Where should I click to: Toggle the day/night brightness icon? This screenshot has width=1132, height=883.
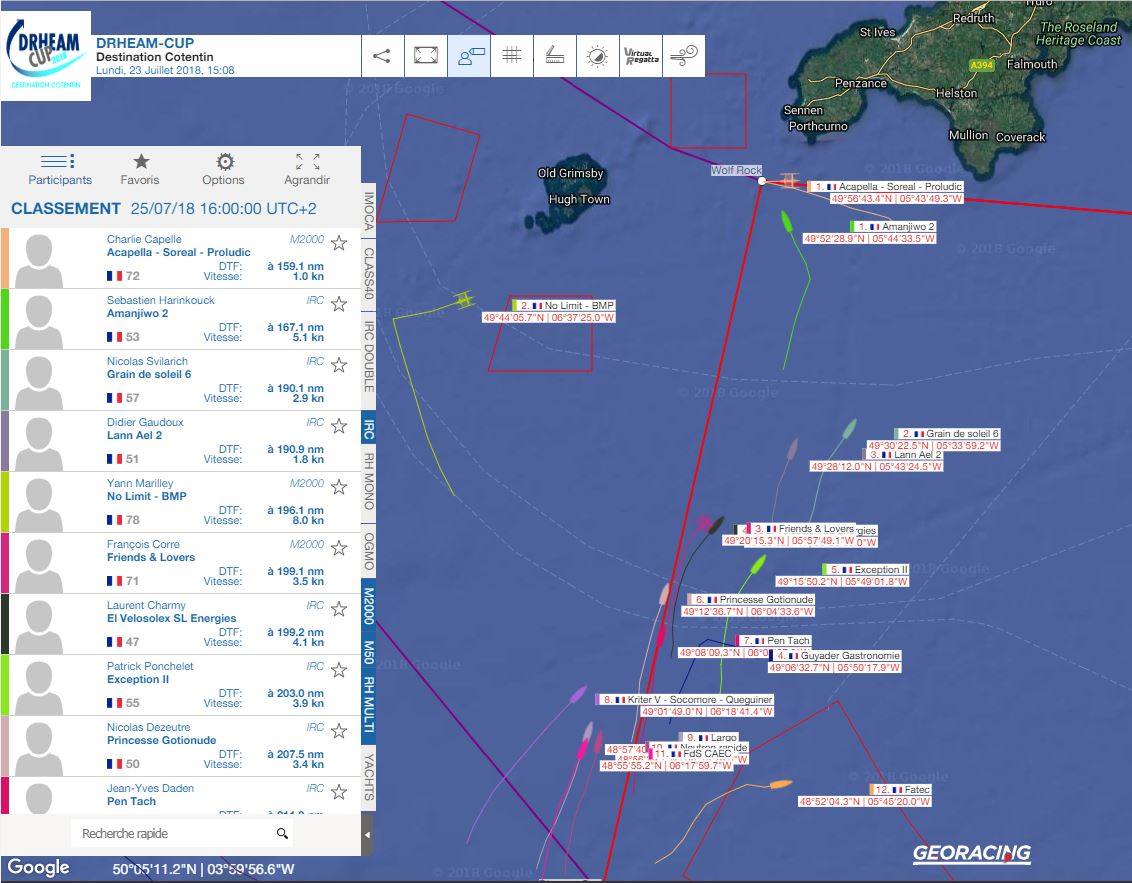598,56
